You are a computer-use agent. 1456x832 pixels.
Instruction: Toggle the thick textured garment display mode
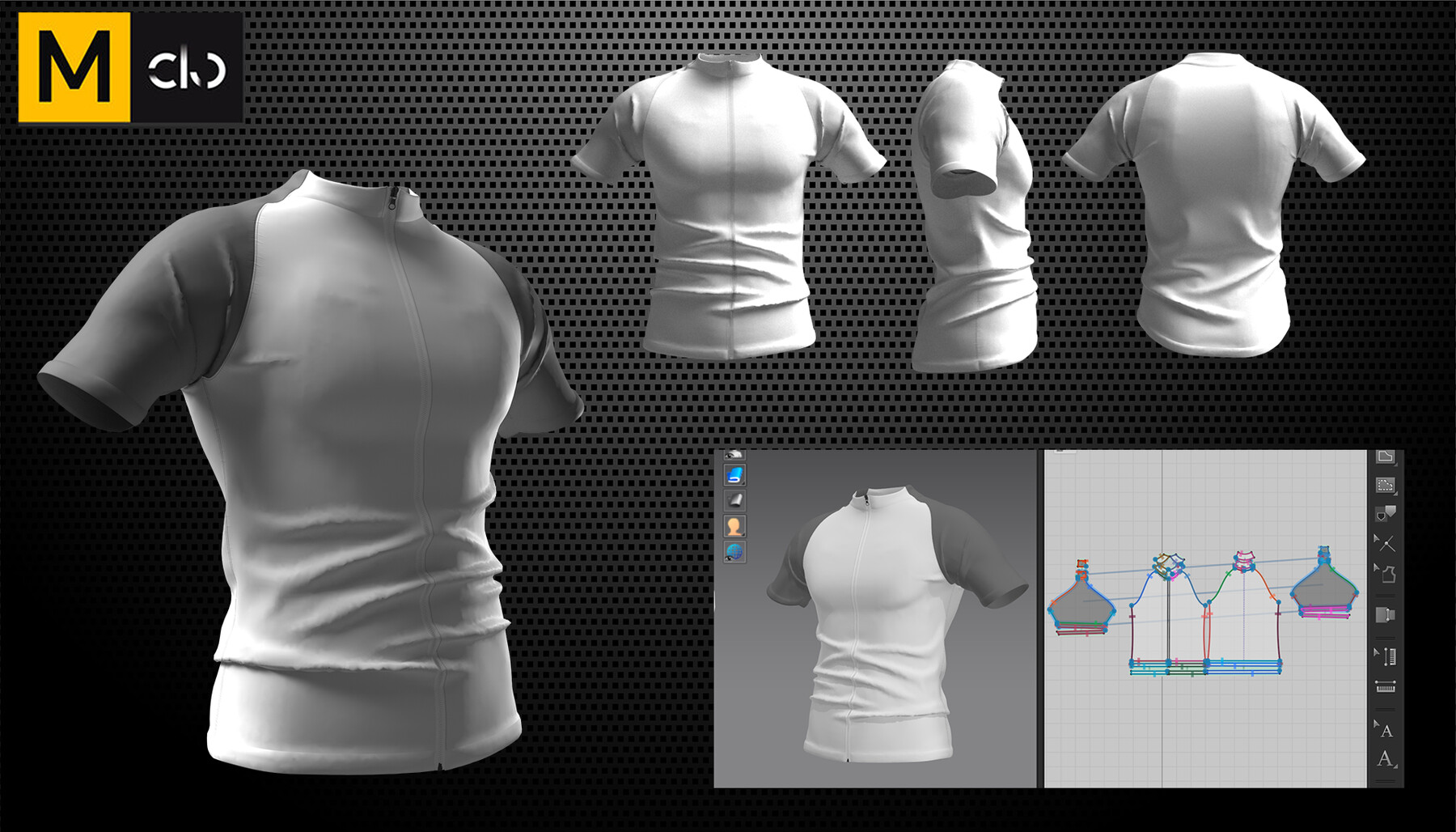coord(734,475)
